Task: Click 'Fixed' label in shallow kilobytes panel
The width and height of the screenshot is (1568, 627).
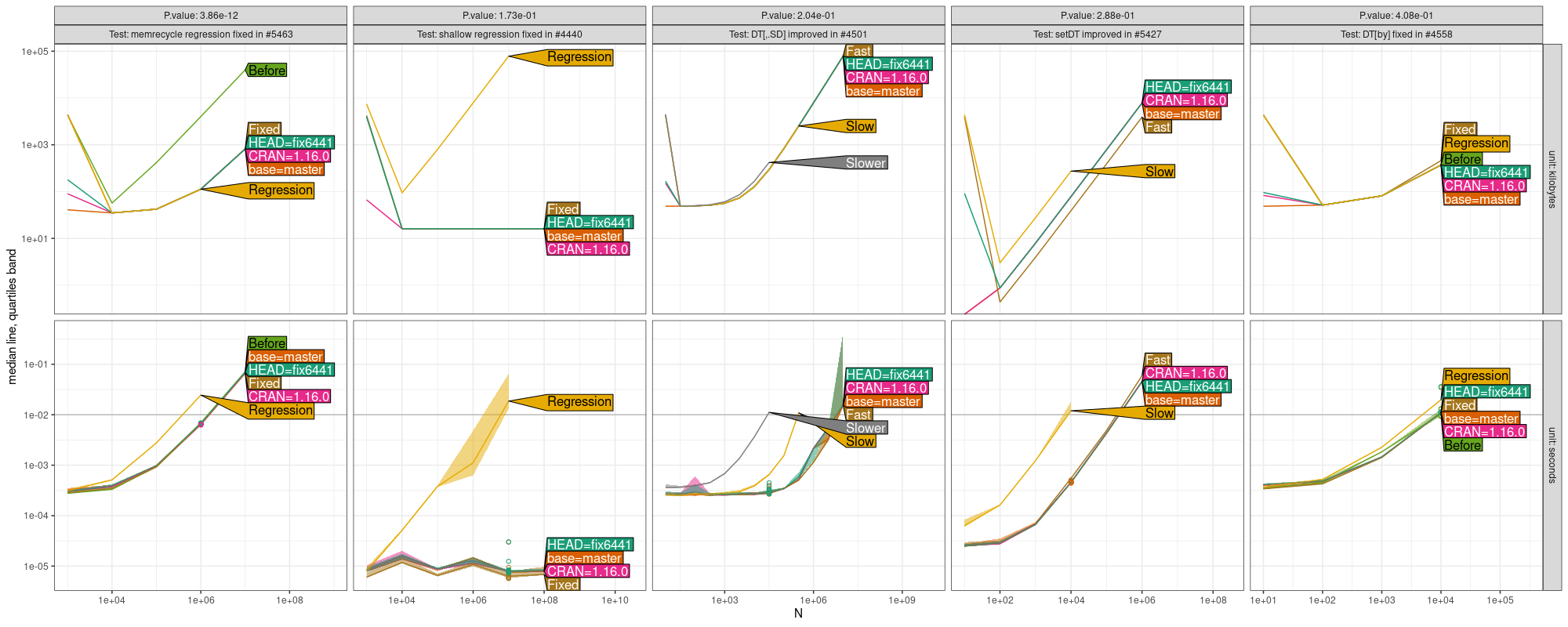Action: pyautogui.click(x=563, y=209)
